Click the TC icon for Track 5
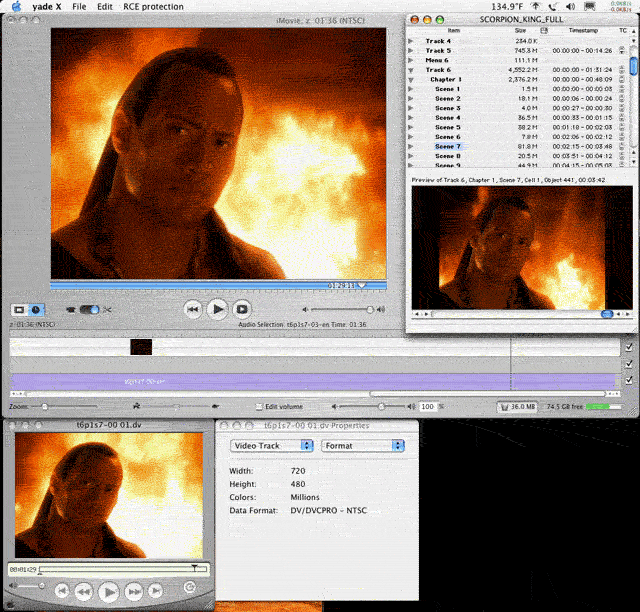Screen dimensions: 640x612 click(622, 50)
